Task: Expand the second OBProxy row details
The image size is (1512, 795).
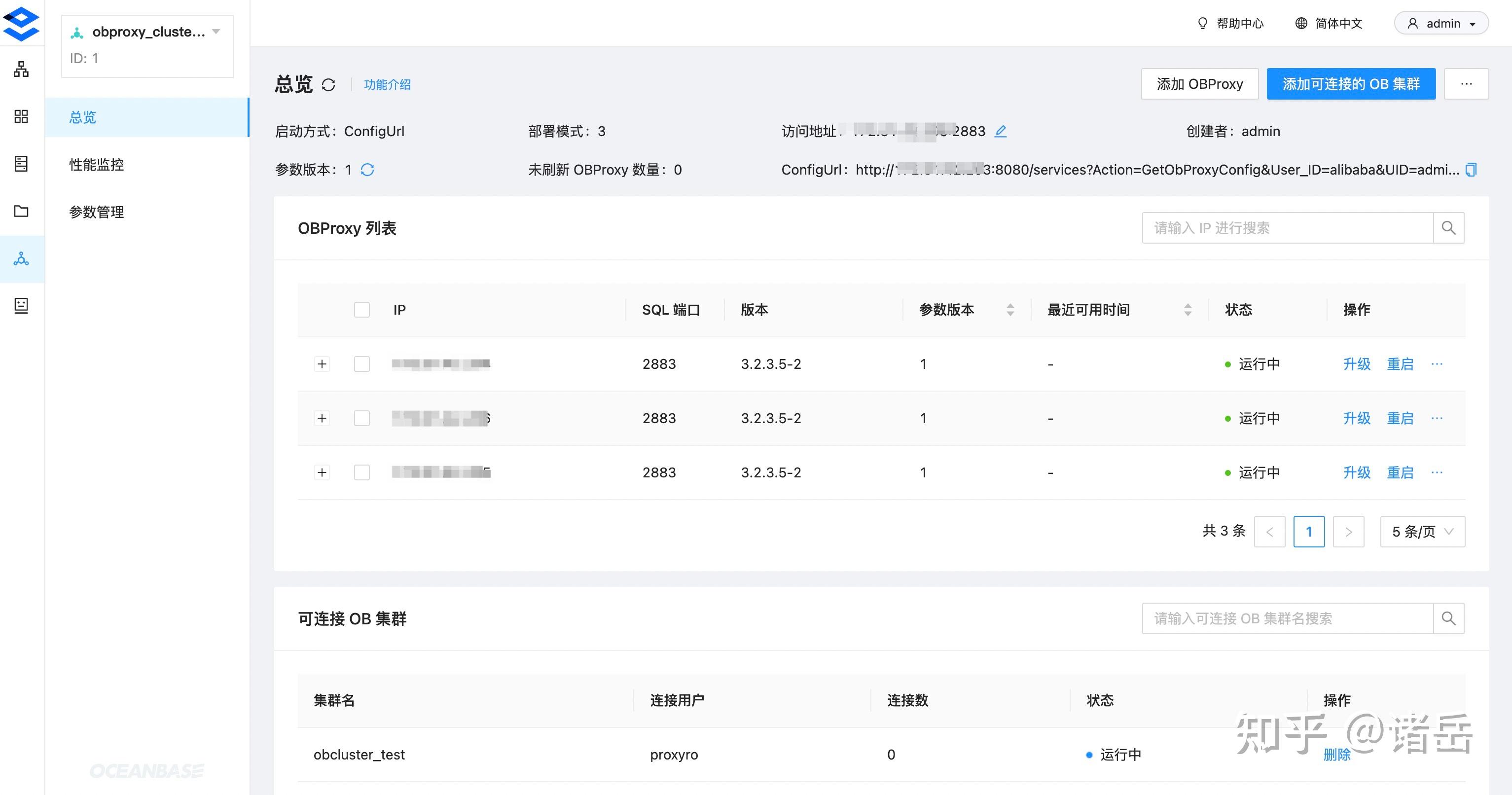Action: tap(322, 418)
